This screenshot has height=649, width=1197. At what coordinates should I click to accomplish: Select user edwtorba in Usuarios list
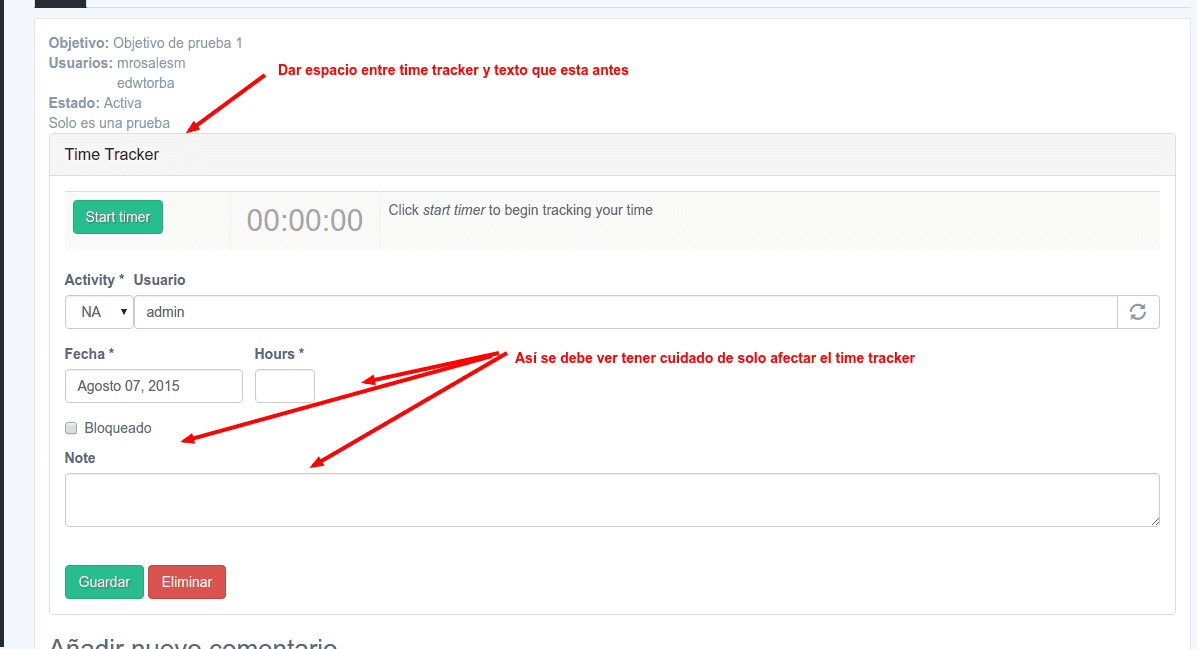(146, 83)
